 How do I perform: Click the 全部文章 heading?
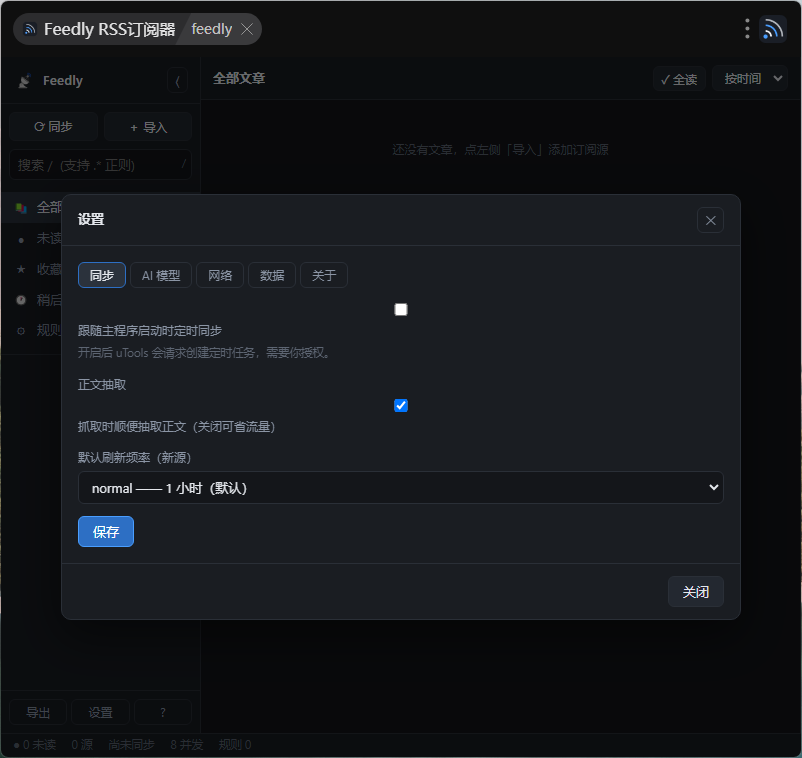pos(239,78)
